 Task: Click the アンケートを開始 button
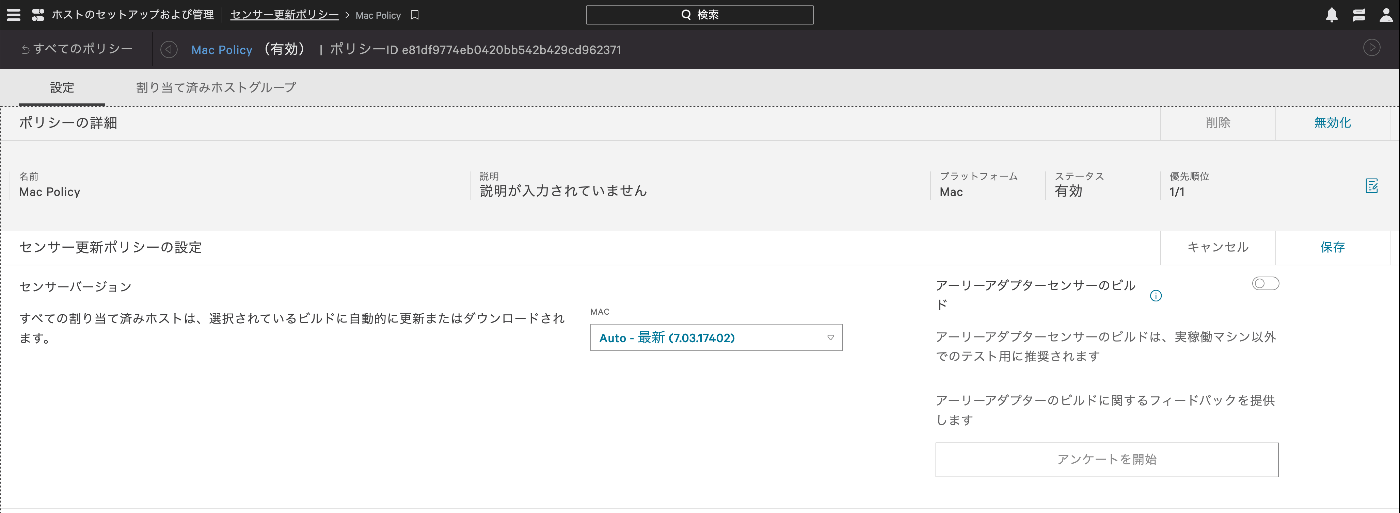coord(1107,460)
